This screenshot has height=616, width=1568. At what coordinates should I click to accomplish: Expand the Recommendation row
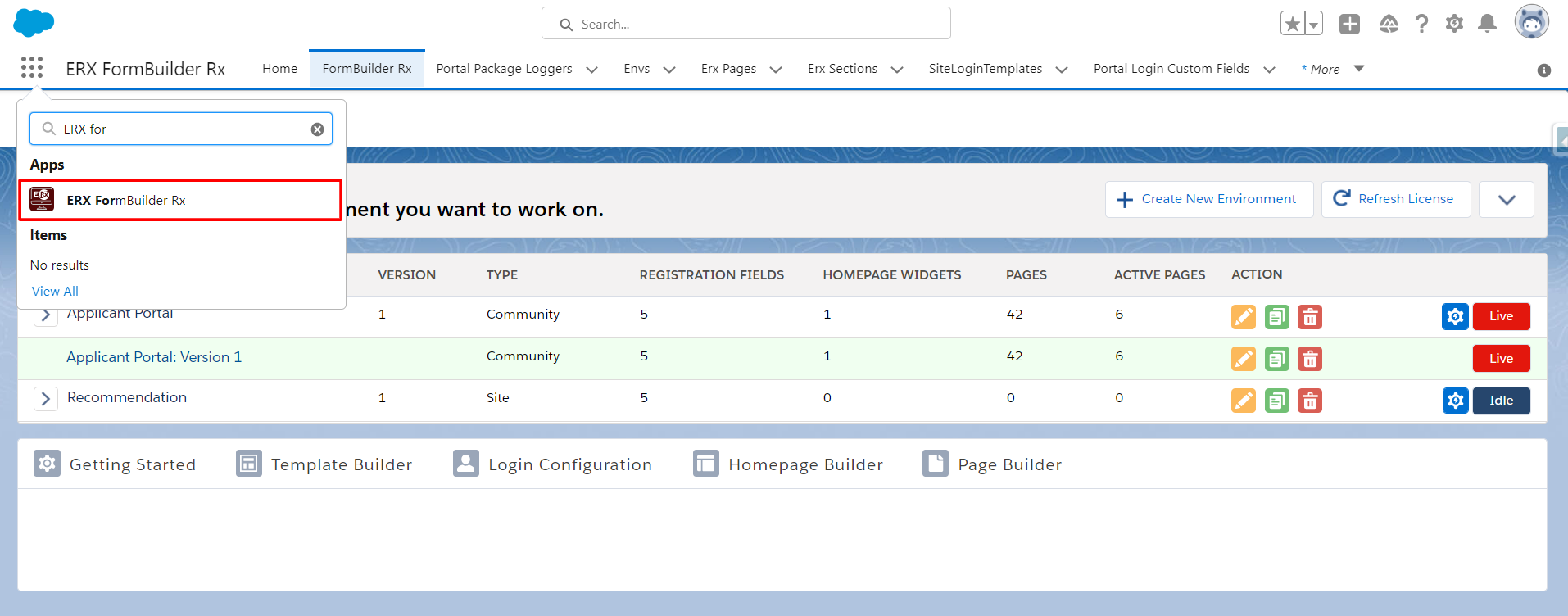tap(46, 399)
